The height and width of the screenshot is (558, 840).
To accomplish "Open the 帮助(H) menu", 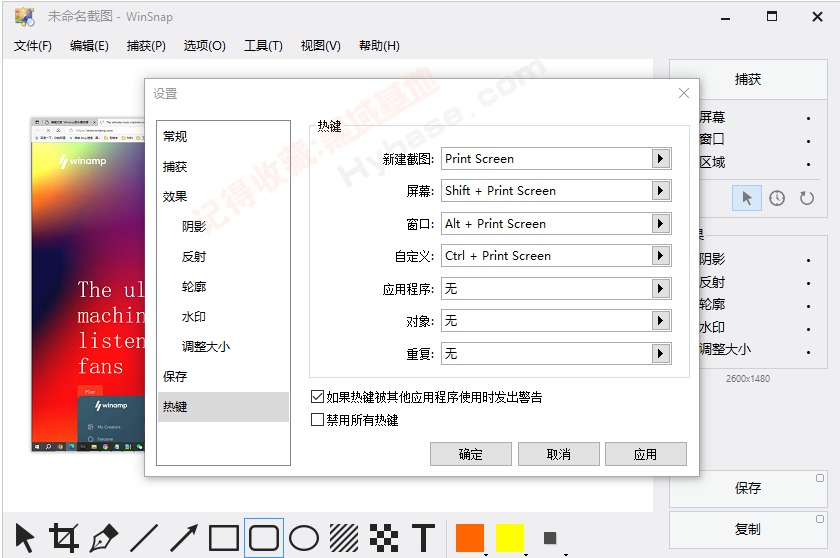I will click(379, 46).
